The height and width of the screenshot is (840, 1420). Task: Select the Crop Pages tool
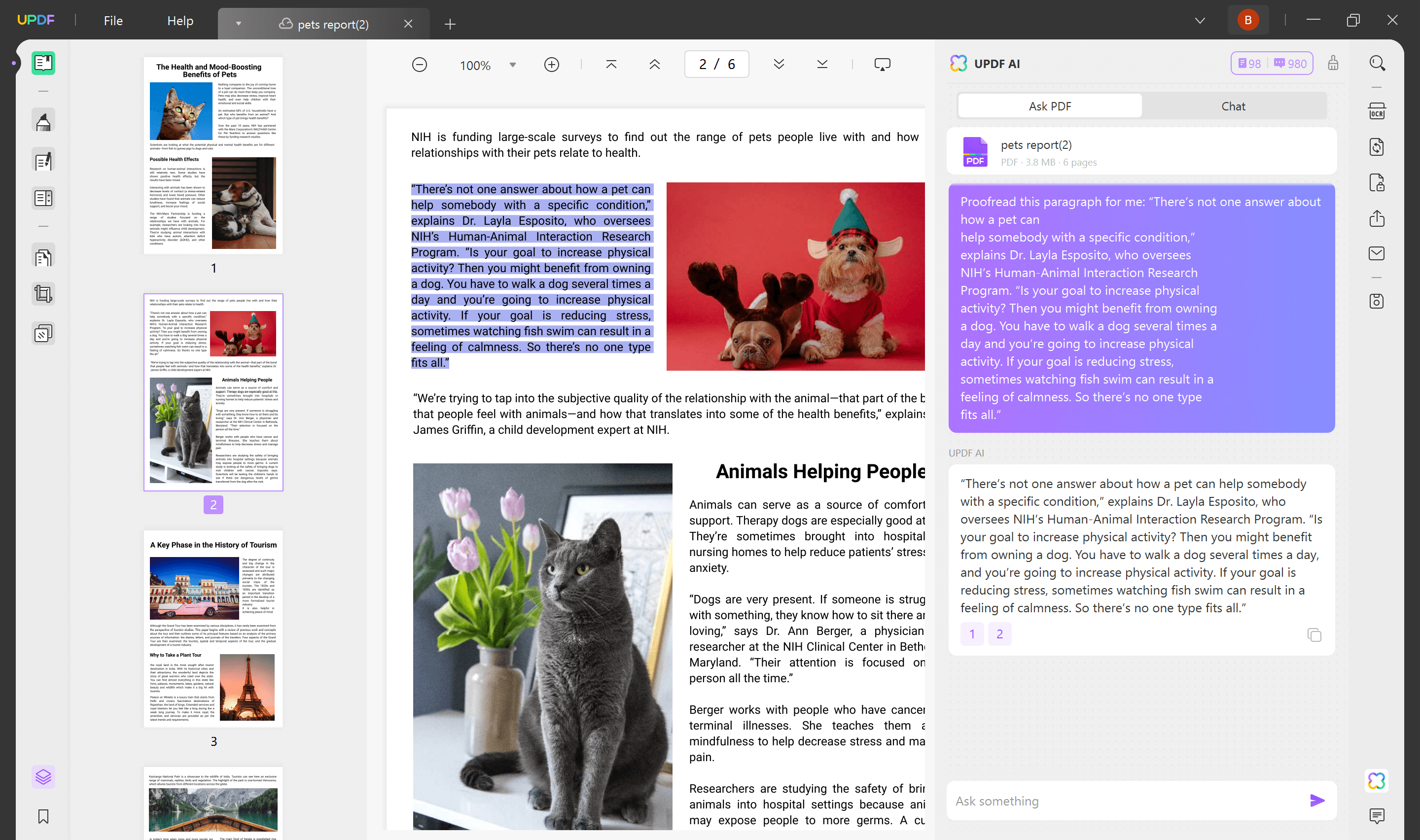[x=43, y=293]
